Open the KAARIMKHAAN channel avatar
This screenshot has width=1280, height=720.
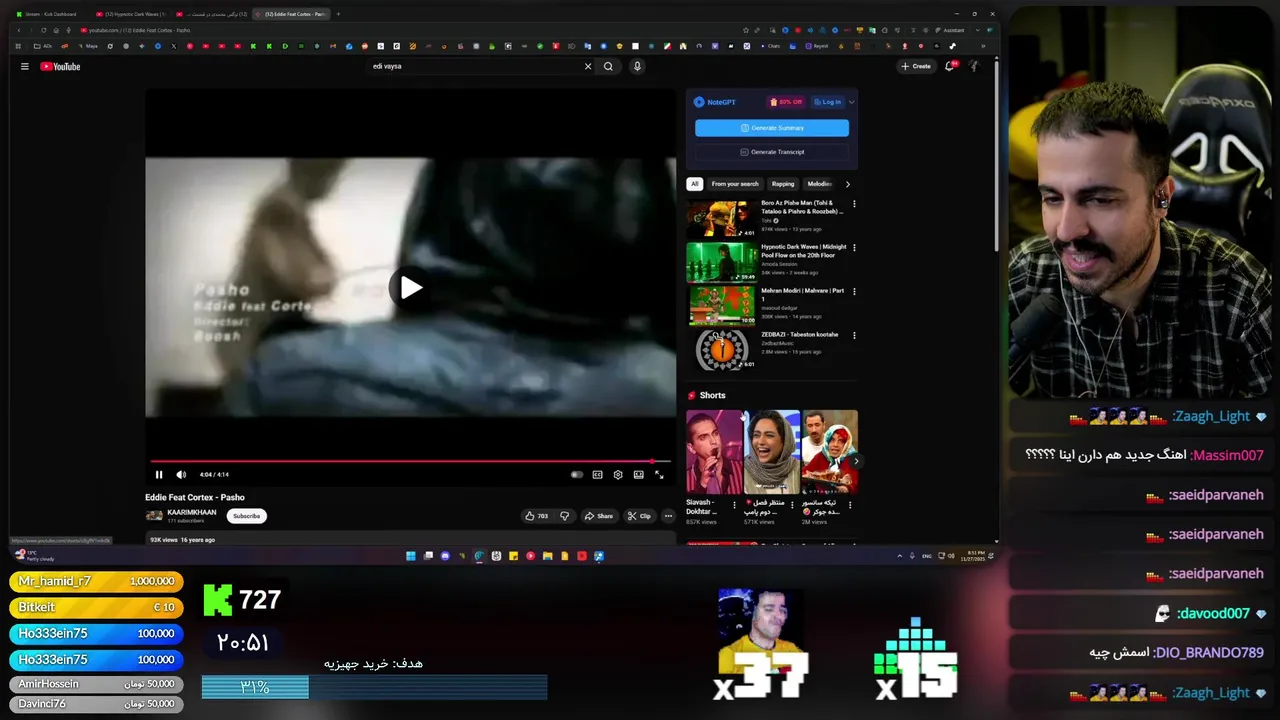coord(154,516)
